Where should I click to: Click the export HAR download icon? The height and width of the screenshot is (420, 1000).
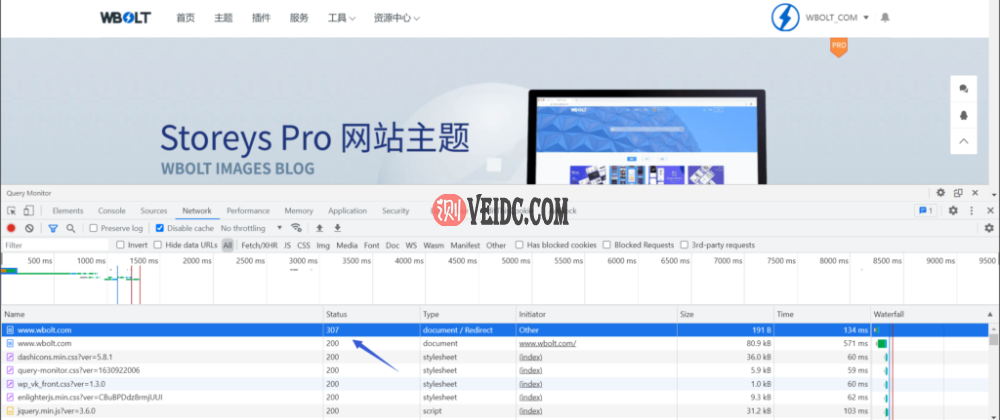tap(337, 228)
